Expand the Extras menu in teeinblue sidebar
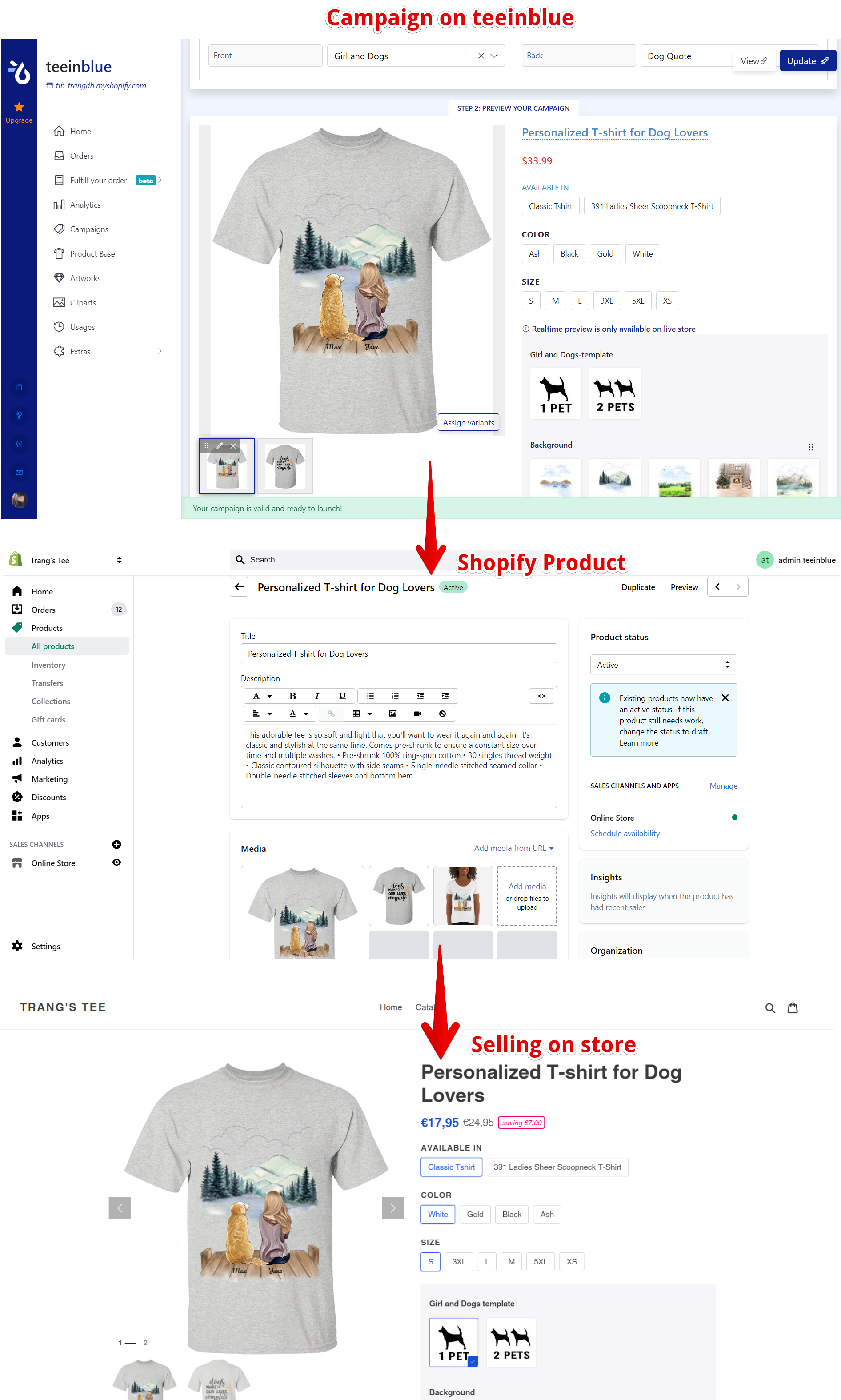This screenshot has height=1400, width=841. point(108,351)
